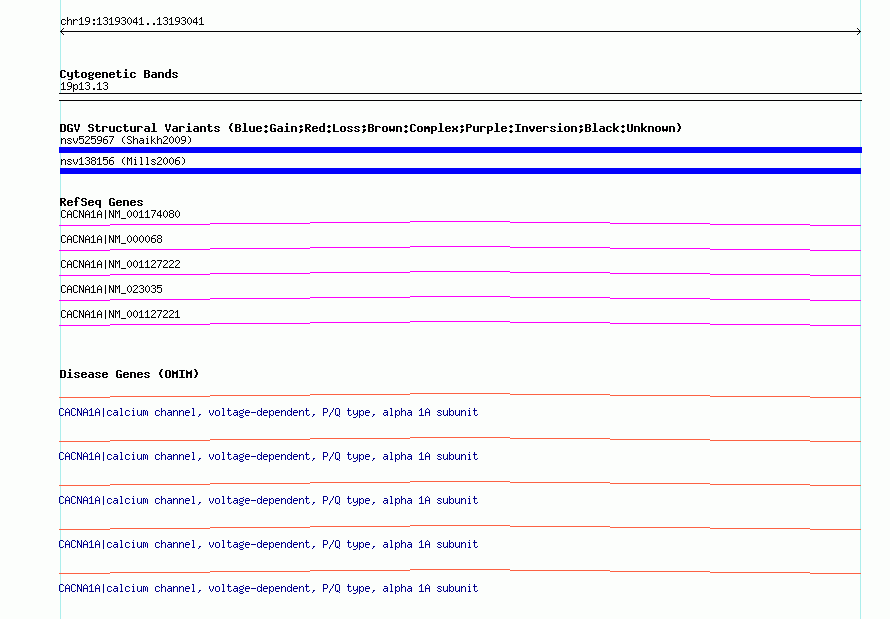Viewport: 890px width, 619px height.
Task: Click the cytogenetic band bar under 19p13.13
Action: click(x=460, y=97)
